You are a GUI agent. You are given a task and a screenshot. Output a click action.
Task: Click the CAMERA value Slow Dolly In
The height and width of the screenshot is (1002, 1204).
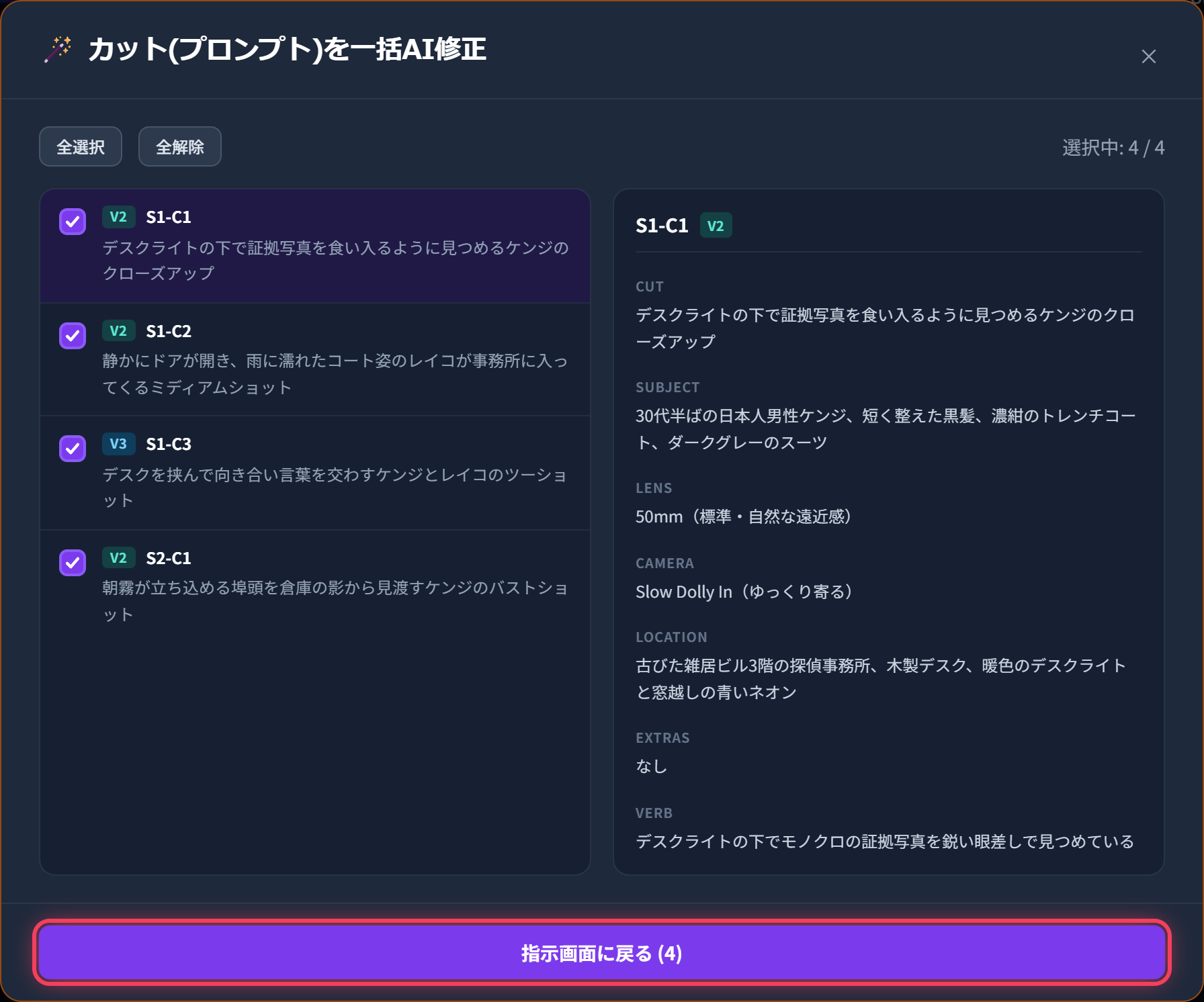pyautogui.click(x=744, y=592)
